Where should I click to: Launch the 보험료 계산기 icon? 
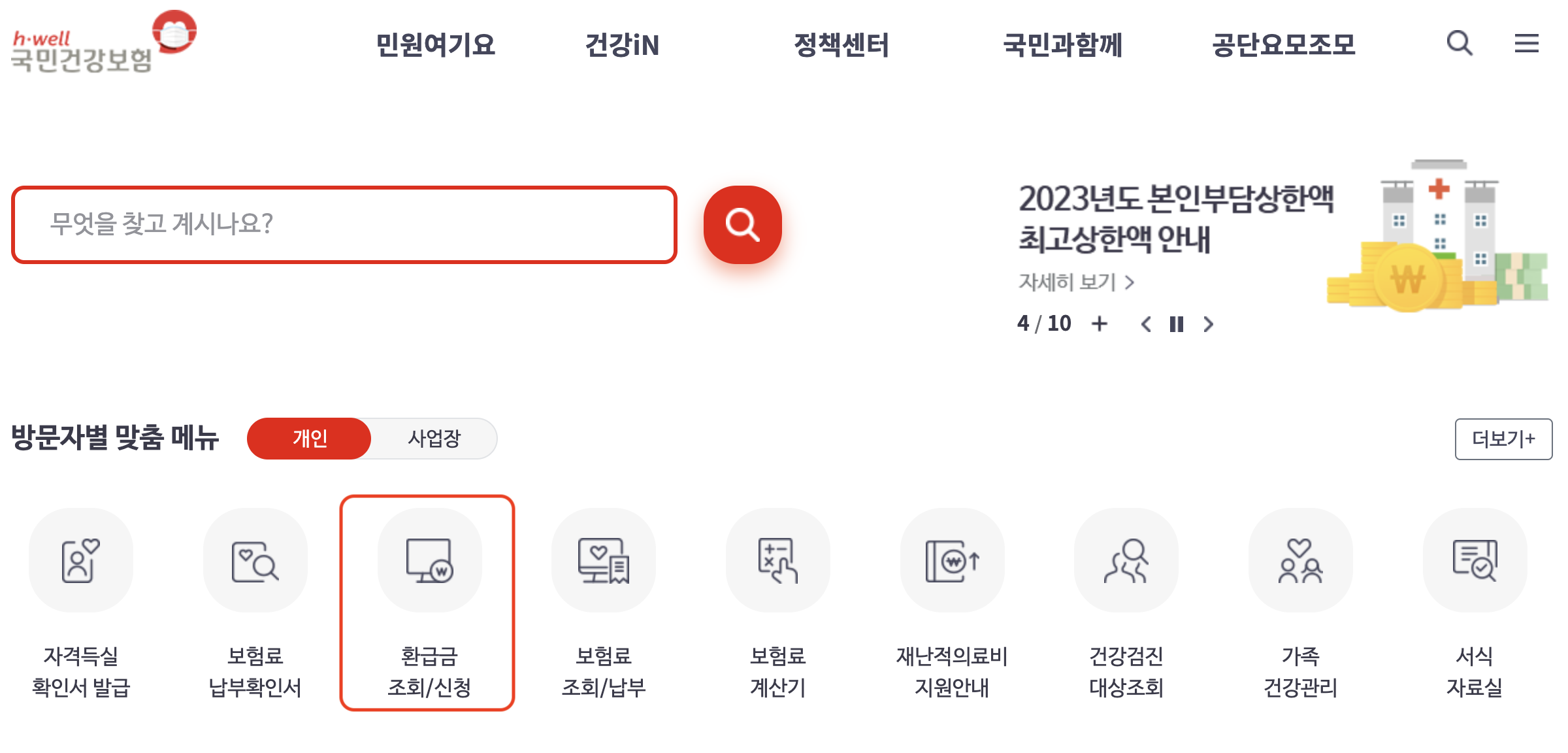click(x=777, y=561)
